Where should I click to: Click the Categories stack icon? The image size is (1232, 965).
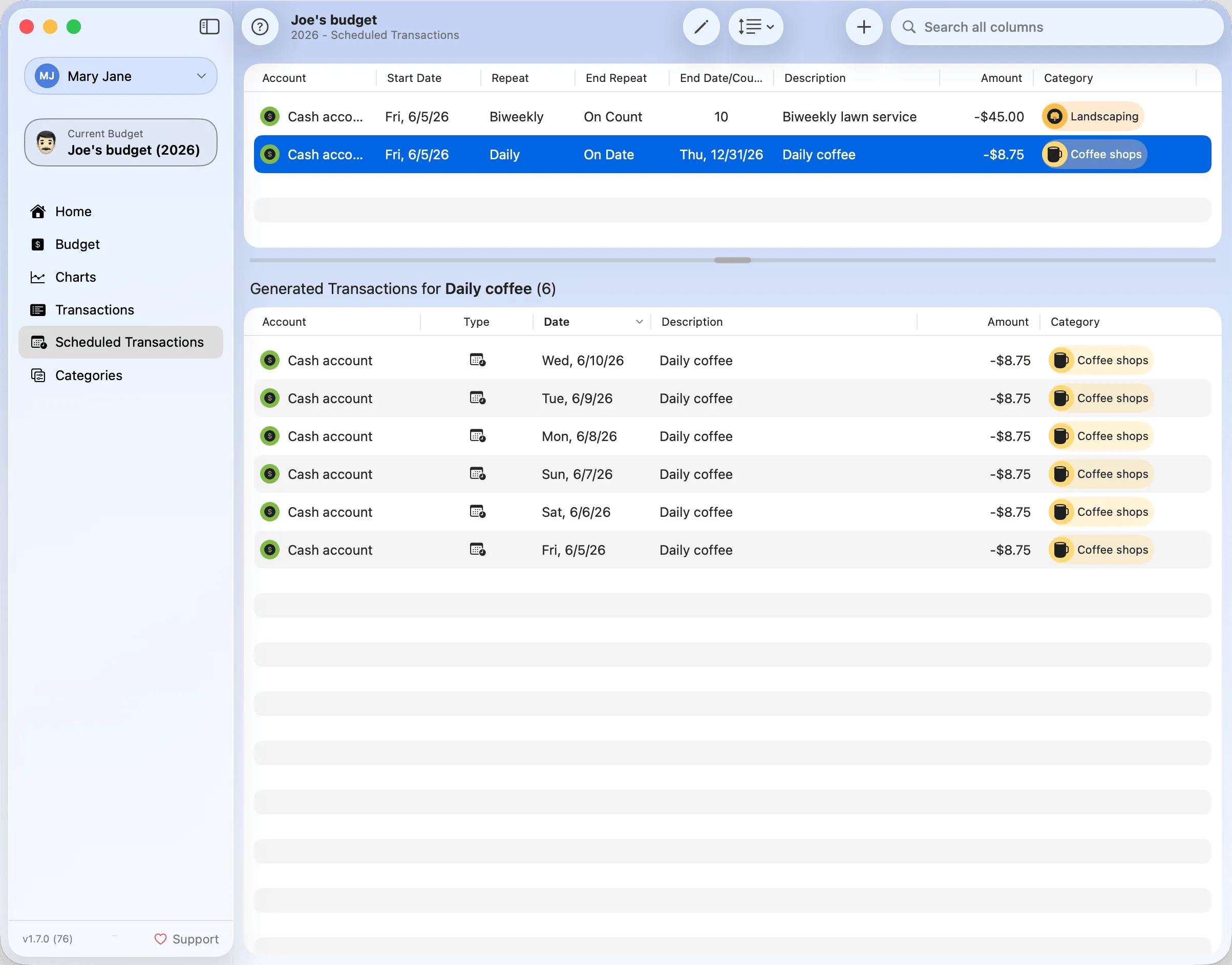[x=38, y=375]
